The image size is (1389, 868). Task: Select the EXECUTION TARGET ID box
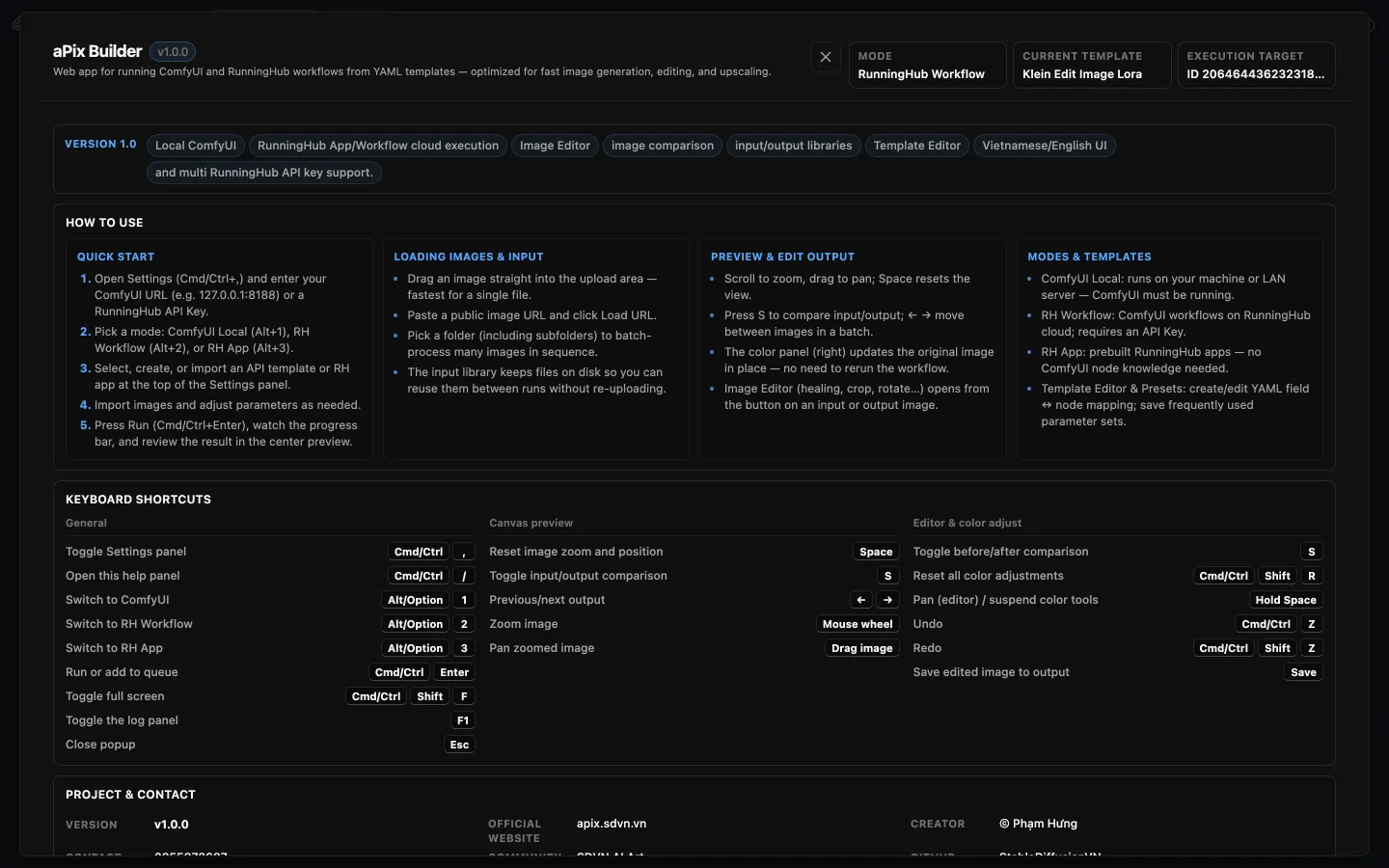pyautogui.click(x=1256, y=65)
